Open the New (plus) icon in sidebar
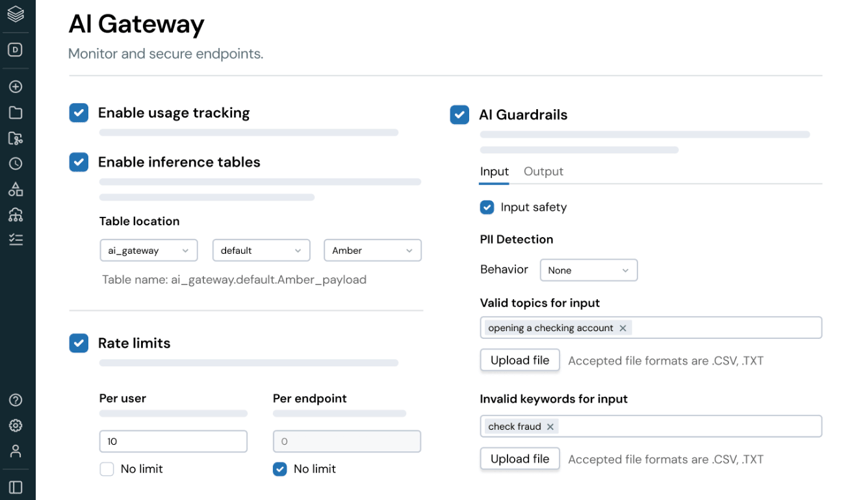This screenshot has height=500, width=850. coord(16,87)
